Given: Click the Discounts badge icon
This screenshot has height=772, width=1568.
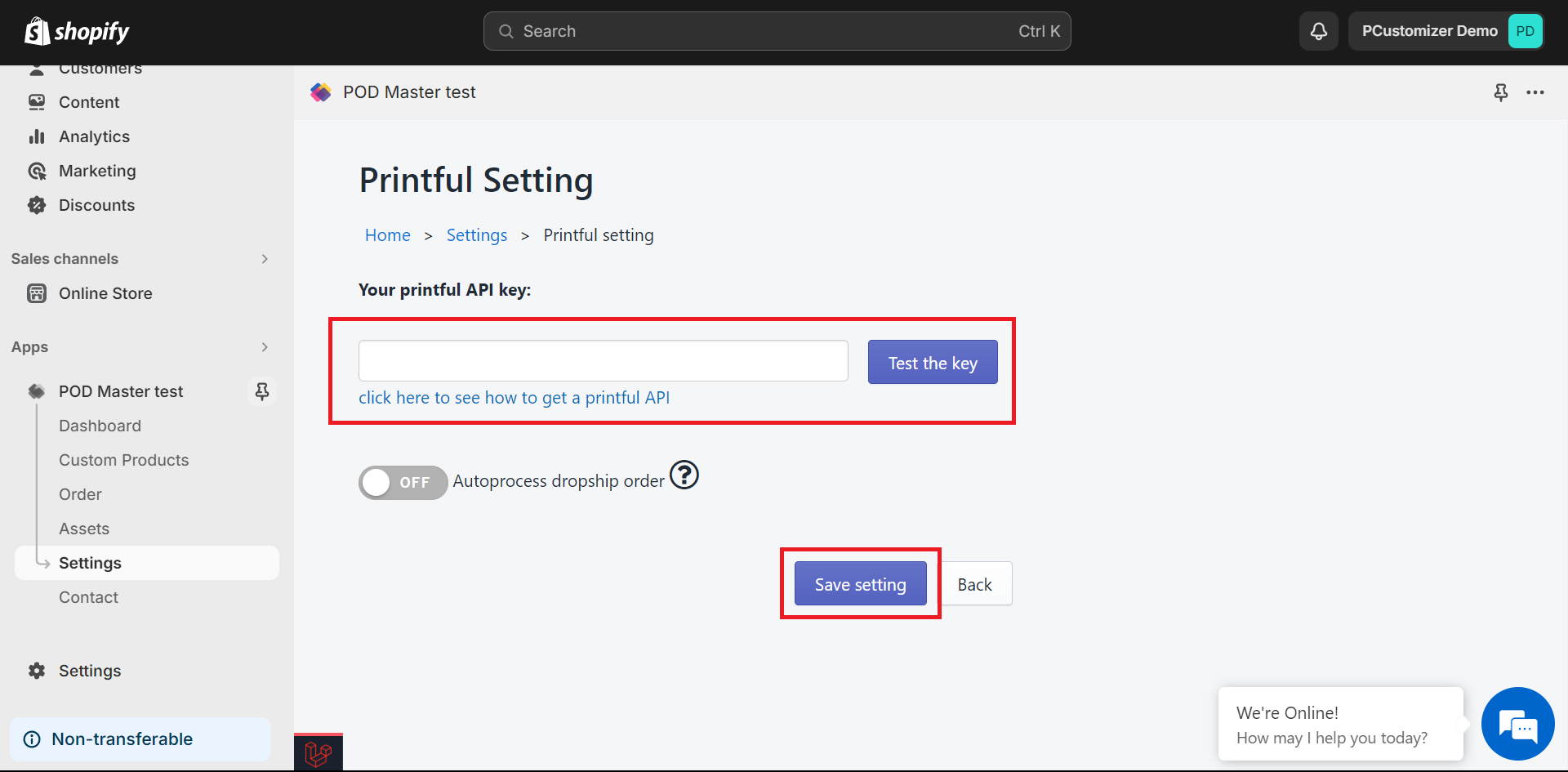Looking at the screenshot, I should click(x=37, y=205).
